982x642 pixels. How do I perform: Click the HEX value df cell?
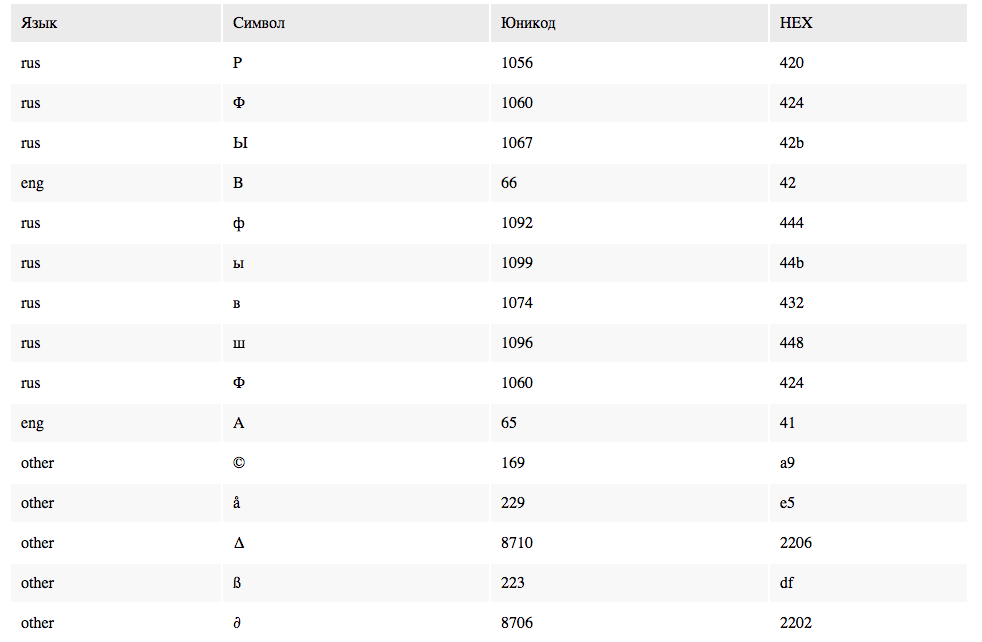point(868,583)
